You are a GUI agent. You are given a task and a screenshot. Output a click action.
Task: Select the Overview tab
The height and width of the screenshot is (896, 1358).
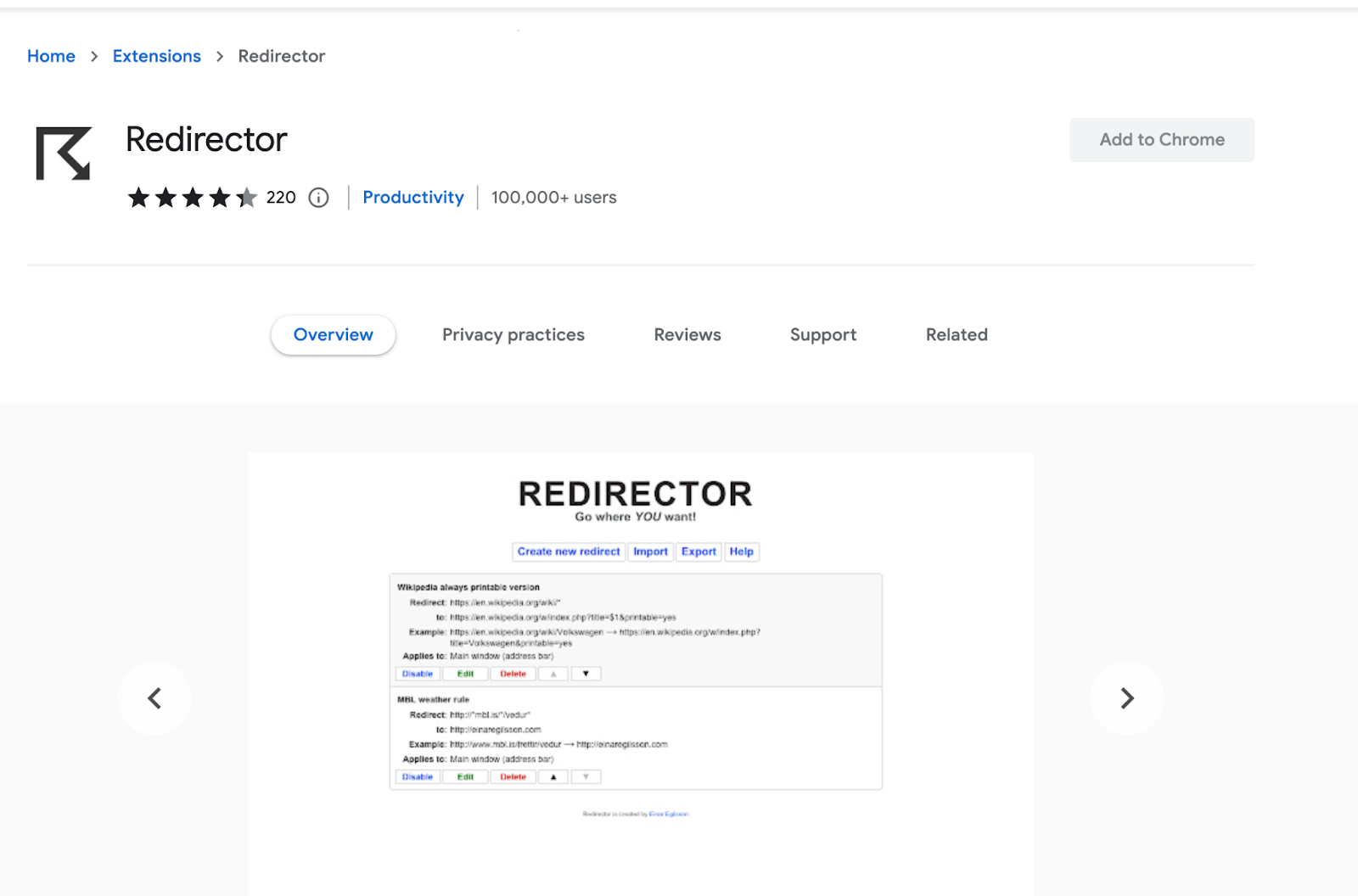[x=333, y=335]
